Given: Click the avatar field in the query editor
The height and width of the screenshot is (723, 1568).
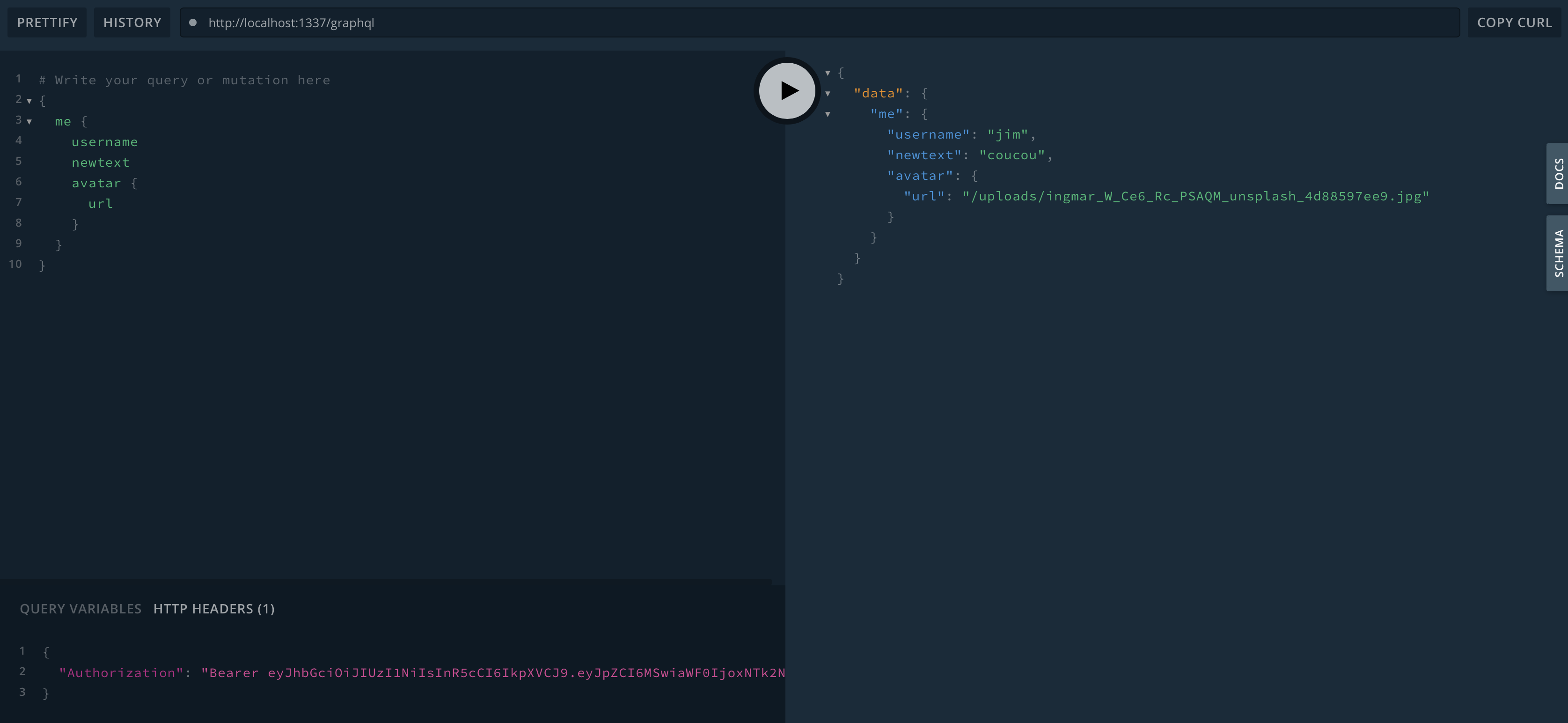Looking at the screenshot, I should (96, 184).
